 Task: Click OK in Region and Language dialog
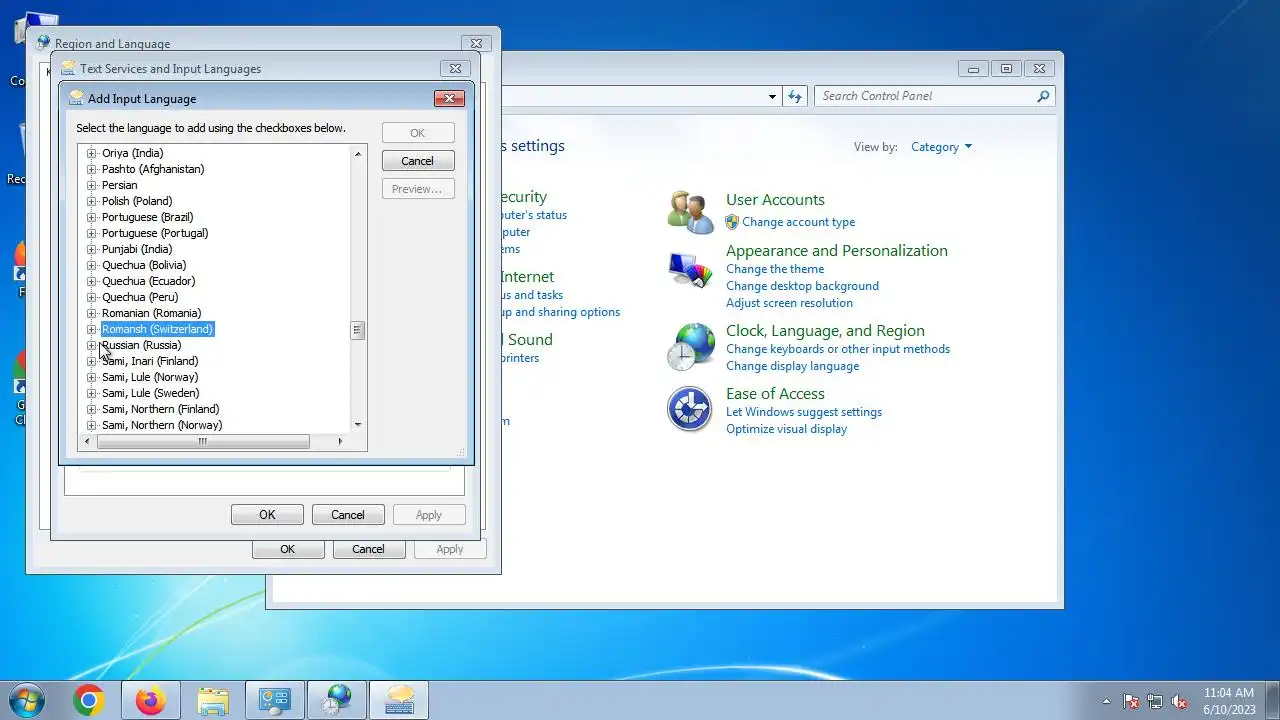(x=288, y=549)
